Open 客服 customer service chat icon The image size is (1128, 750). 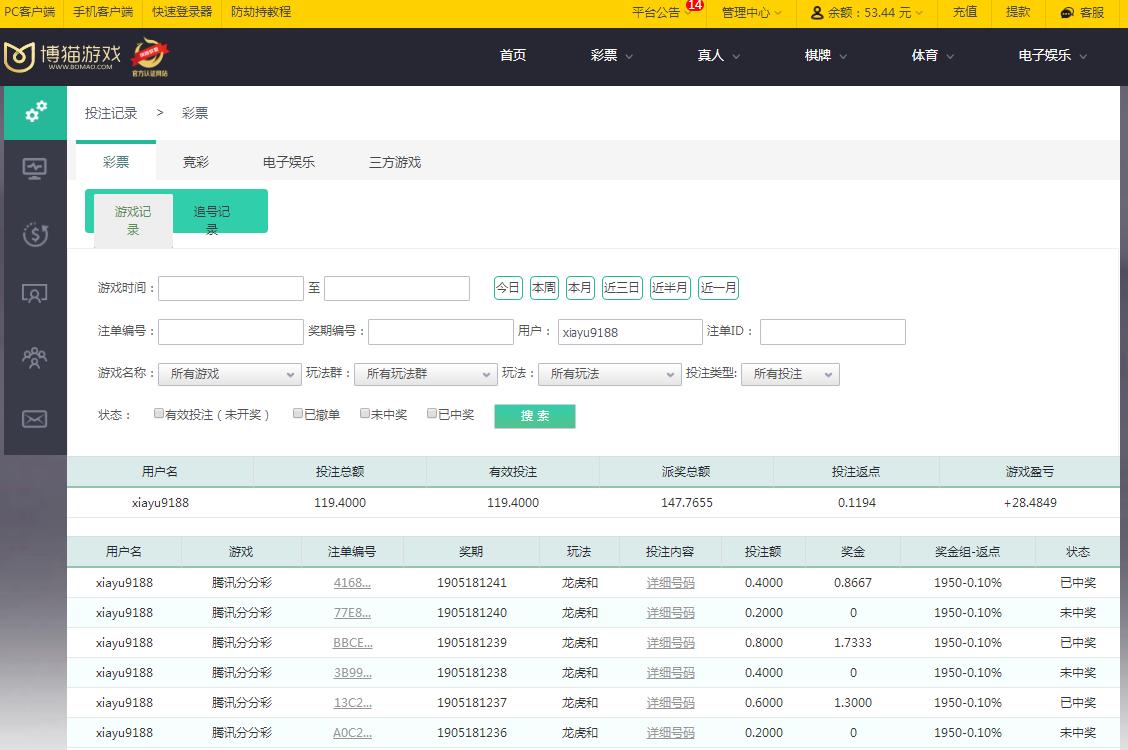coord(1067,13)
